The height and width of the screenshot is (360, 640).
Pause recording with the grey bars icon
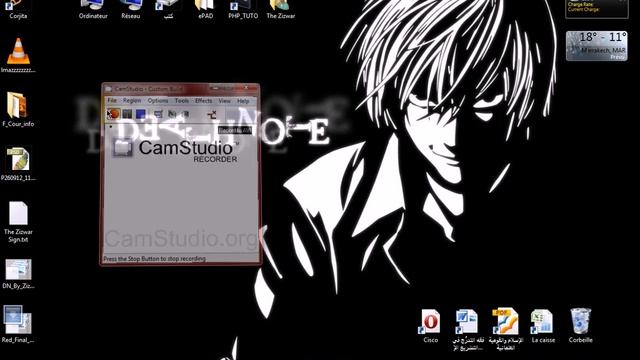[x=127, y=114]
